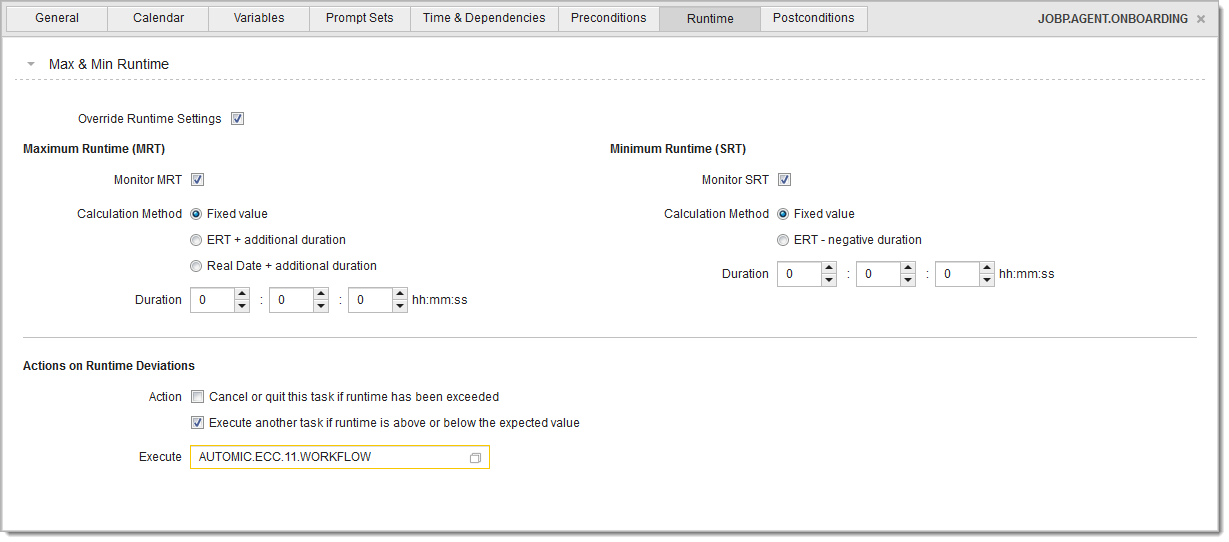The height and width of the screenshot is (542, 1229).
Task: Collapse the Max & Min Runtime section
Action: pos(31,65)
